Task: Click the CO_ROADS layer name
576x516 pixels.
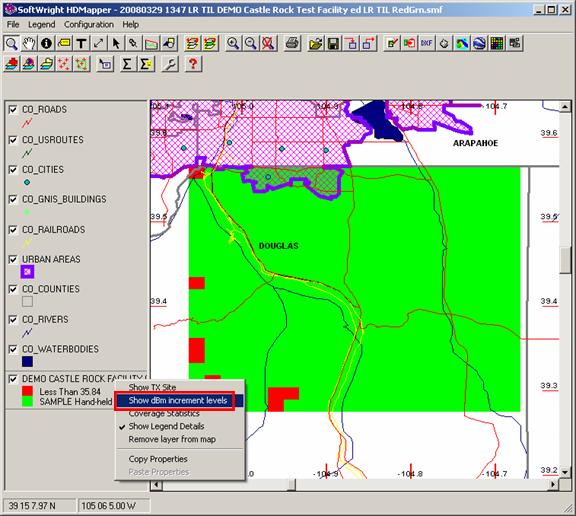Action: click(44, 110)
